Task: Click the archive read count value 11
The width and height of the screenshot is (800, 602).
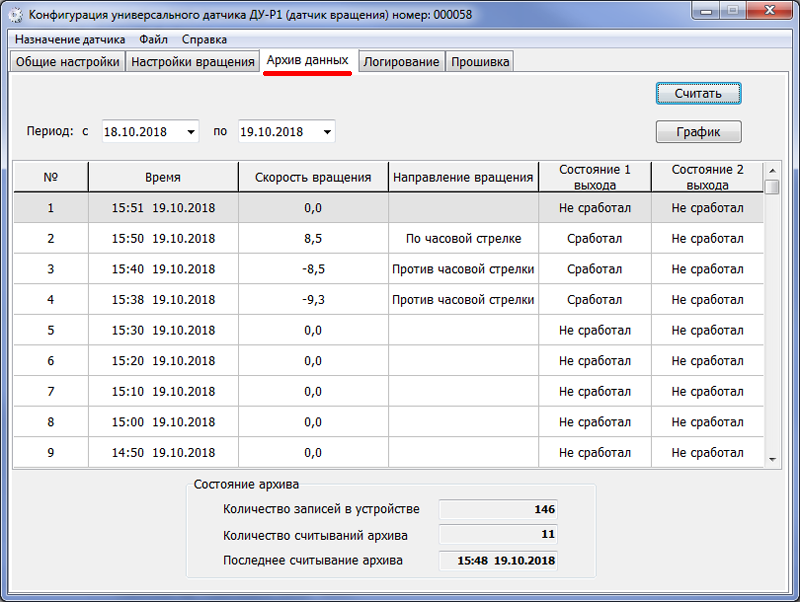Action: click(x=498, y=534)
